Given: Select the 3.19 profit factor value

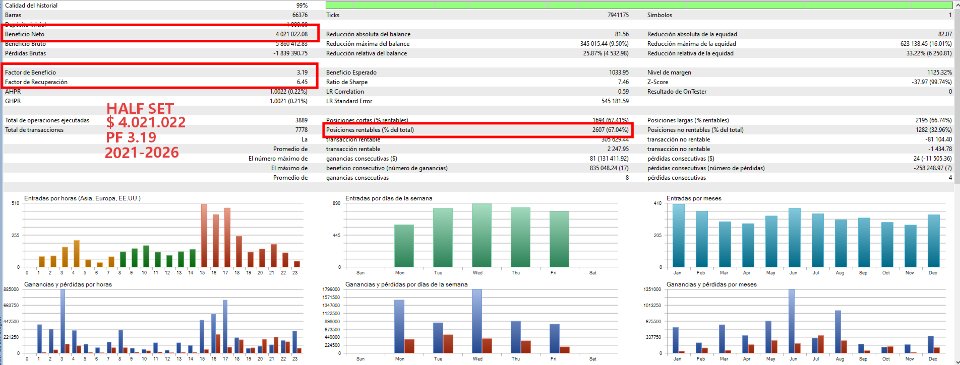Looking at the screenshot, I should [x=302, y=72].
